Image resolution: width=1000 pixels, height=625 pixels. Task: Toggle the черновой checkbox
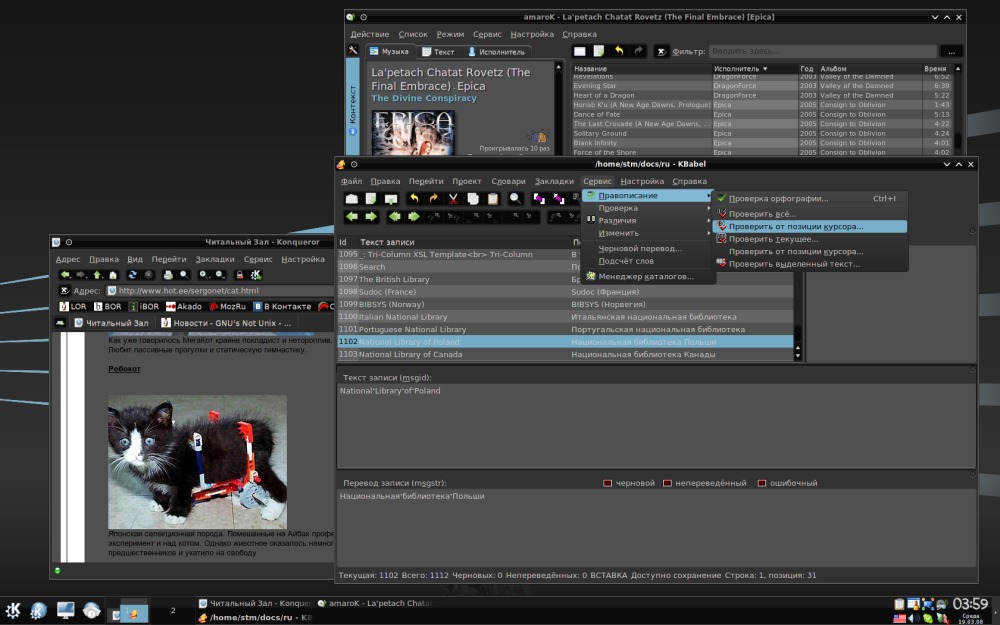pyautogui.click(x=607, y=483)
